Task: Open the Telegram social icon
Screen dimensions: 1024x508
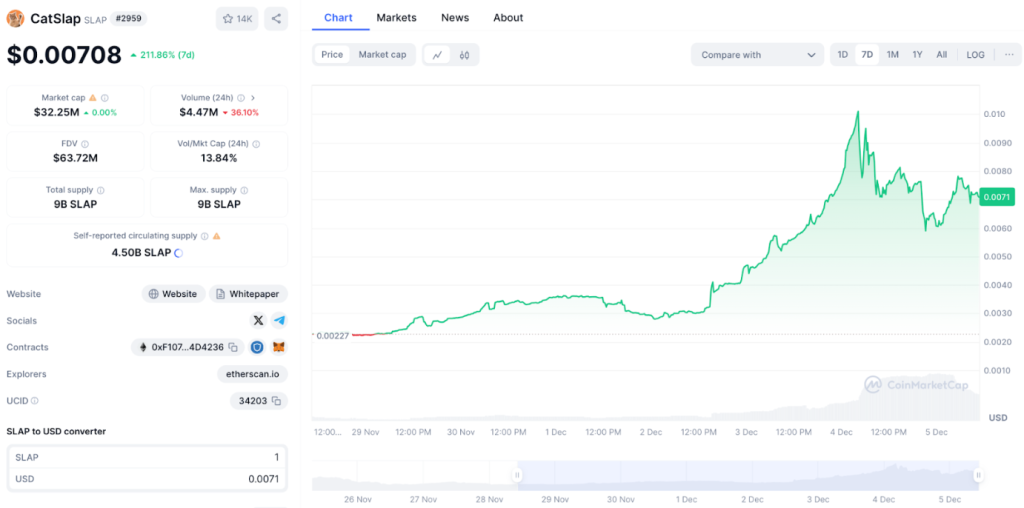Action: pos(280,321)
